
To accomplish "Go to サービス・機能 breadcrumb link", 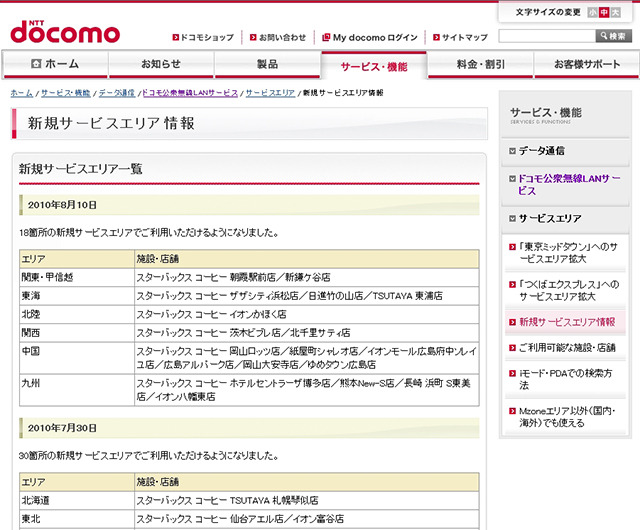I will coord(66,93).
